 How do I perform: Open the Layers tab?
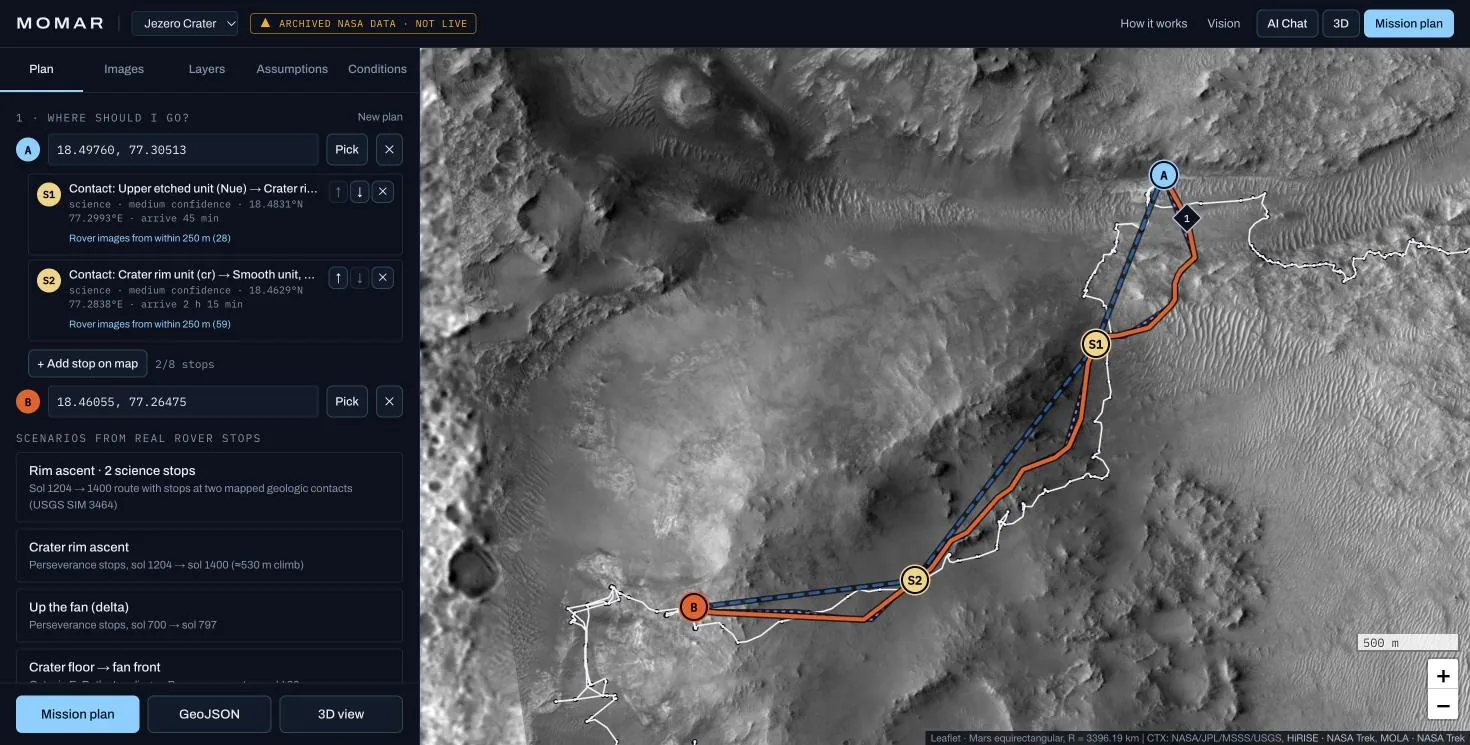click(x=207, y=69)
